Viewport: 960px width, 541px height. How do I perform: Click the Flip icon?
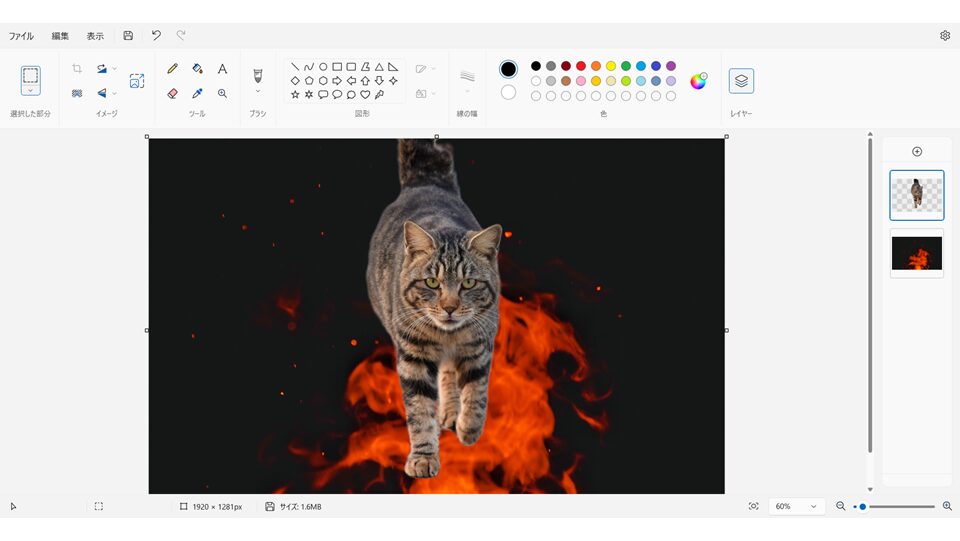[x=102, y=94]
